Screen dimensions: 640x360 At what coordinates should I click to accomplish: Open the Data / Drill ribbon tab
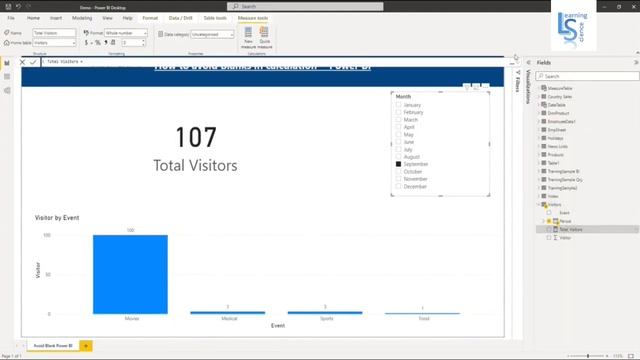(180, 18)
